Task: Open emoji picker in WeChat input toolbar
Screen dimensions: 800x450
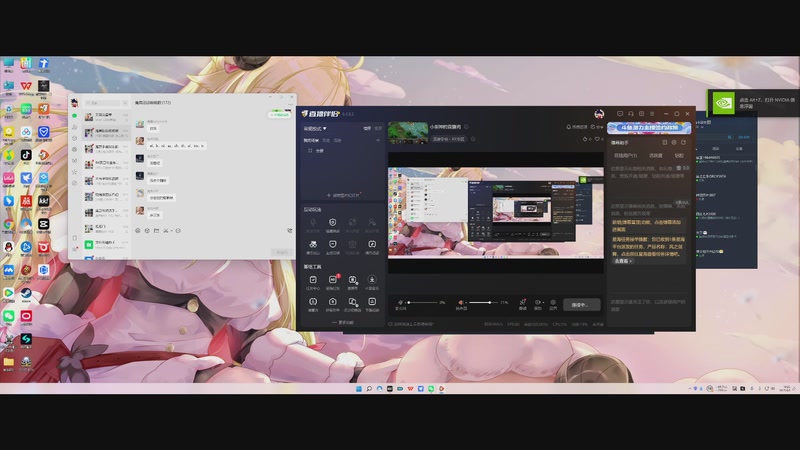Action: pyautogui.click(x=138, y=231)
